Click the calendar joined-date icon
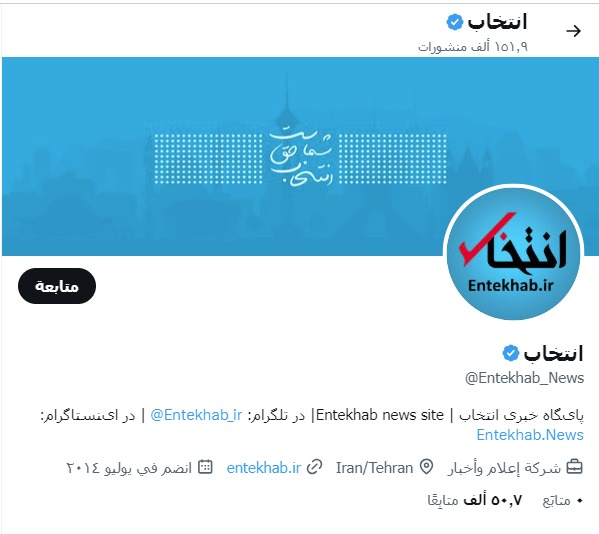Screen dimensions: 599x534 click(205, 467)
